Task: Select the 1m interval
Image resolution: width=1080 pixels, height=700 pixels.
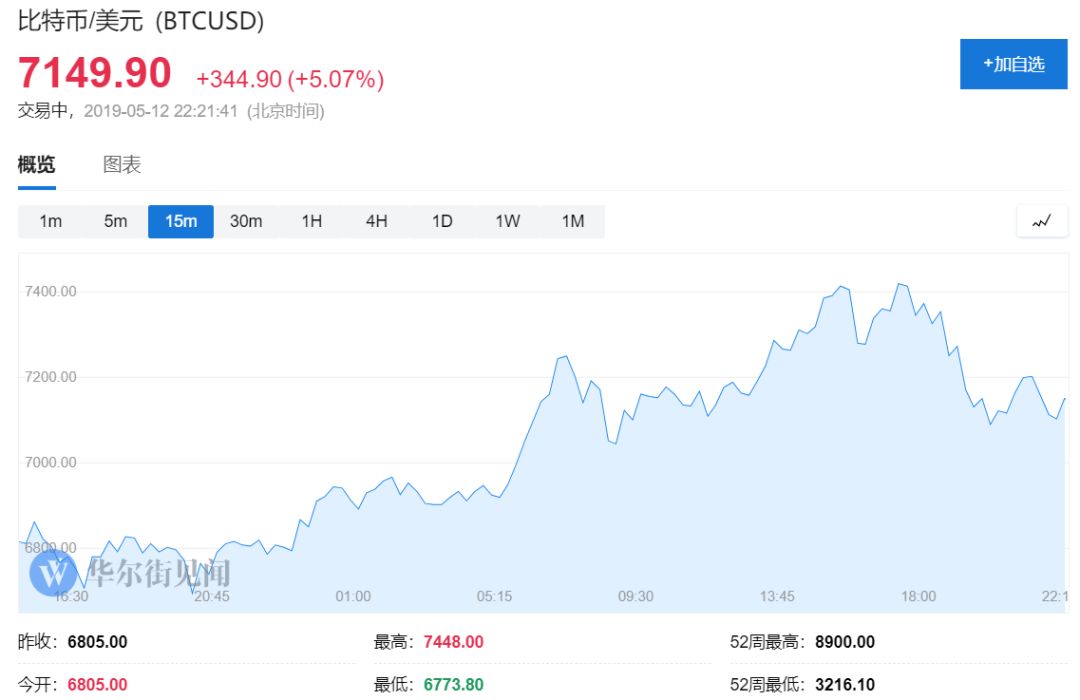Action: coord(50,221)
